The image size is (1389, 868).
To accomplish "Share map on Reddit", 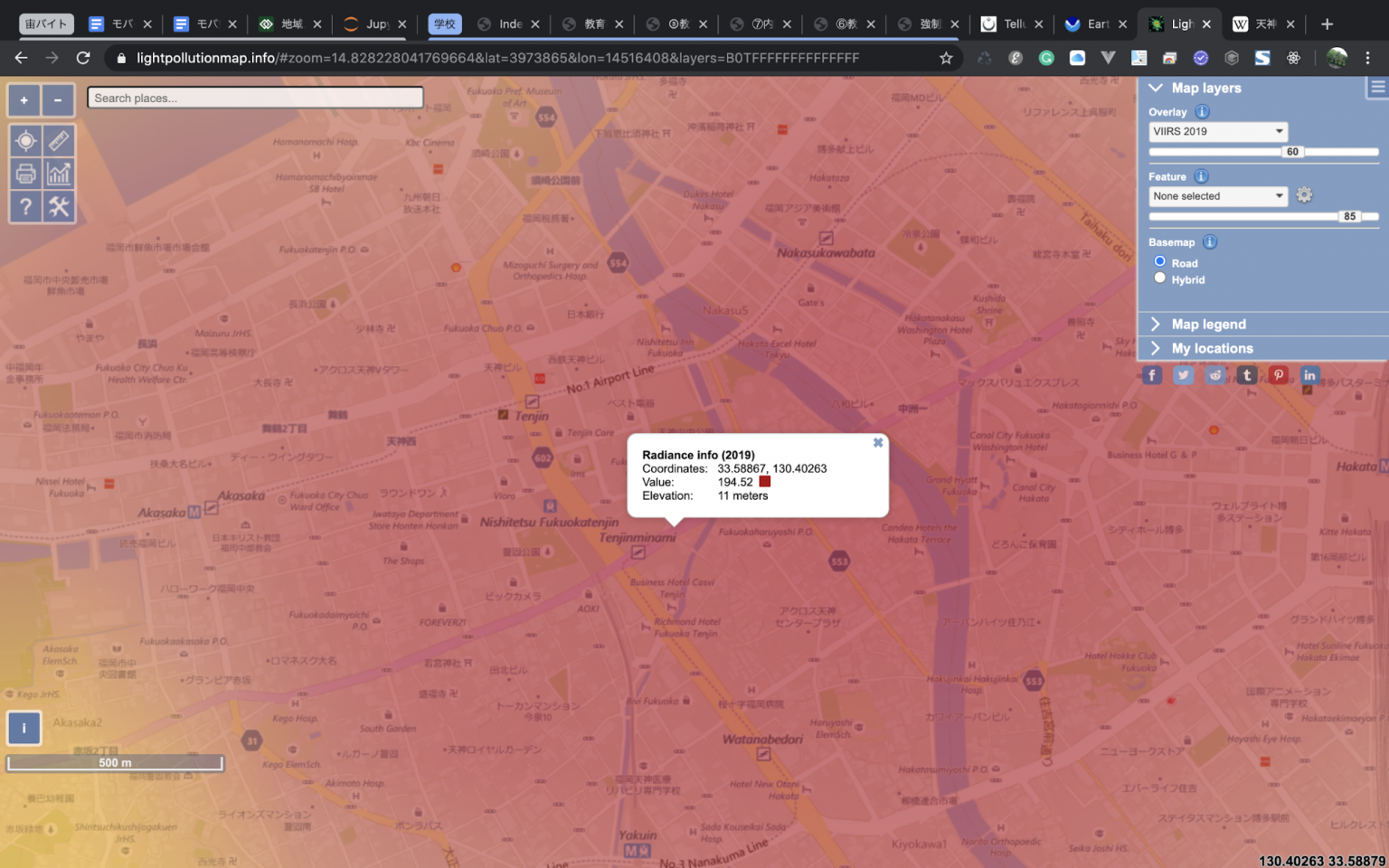I will click(1215, 375).
